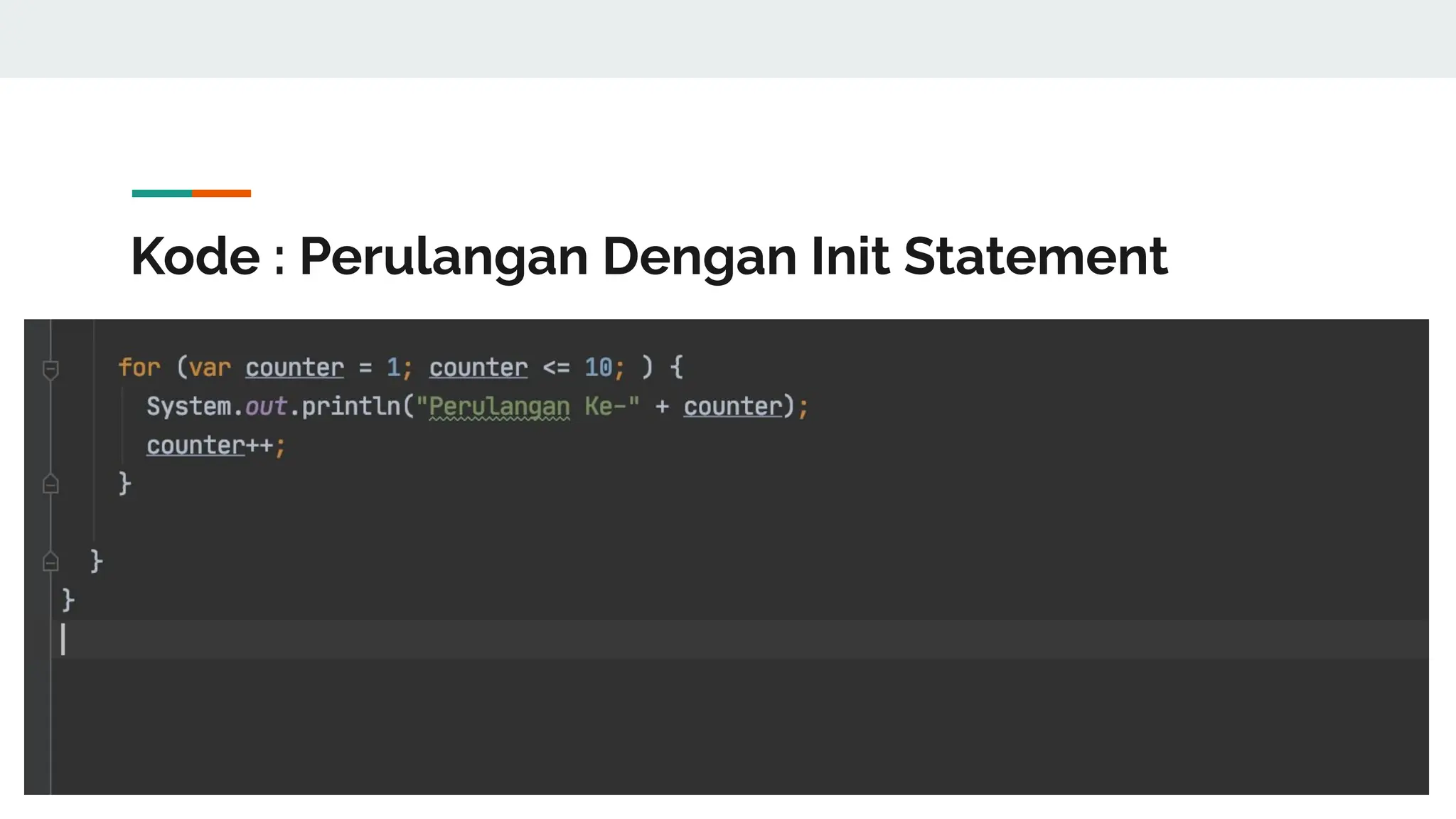This screenshot has height=819, width=1456.
Task: Select the number 10 in the loop condition
Action: click(x=599, y=368)
